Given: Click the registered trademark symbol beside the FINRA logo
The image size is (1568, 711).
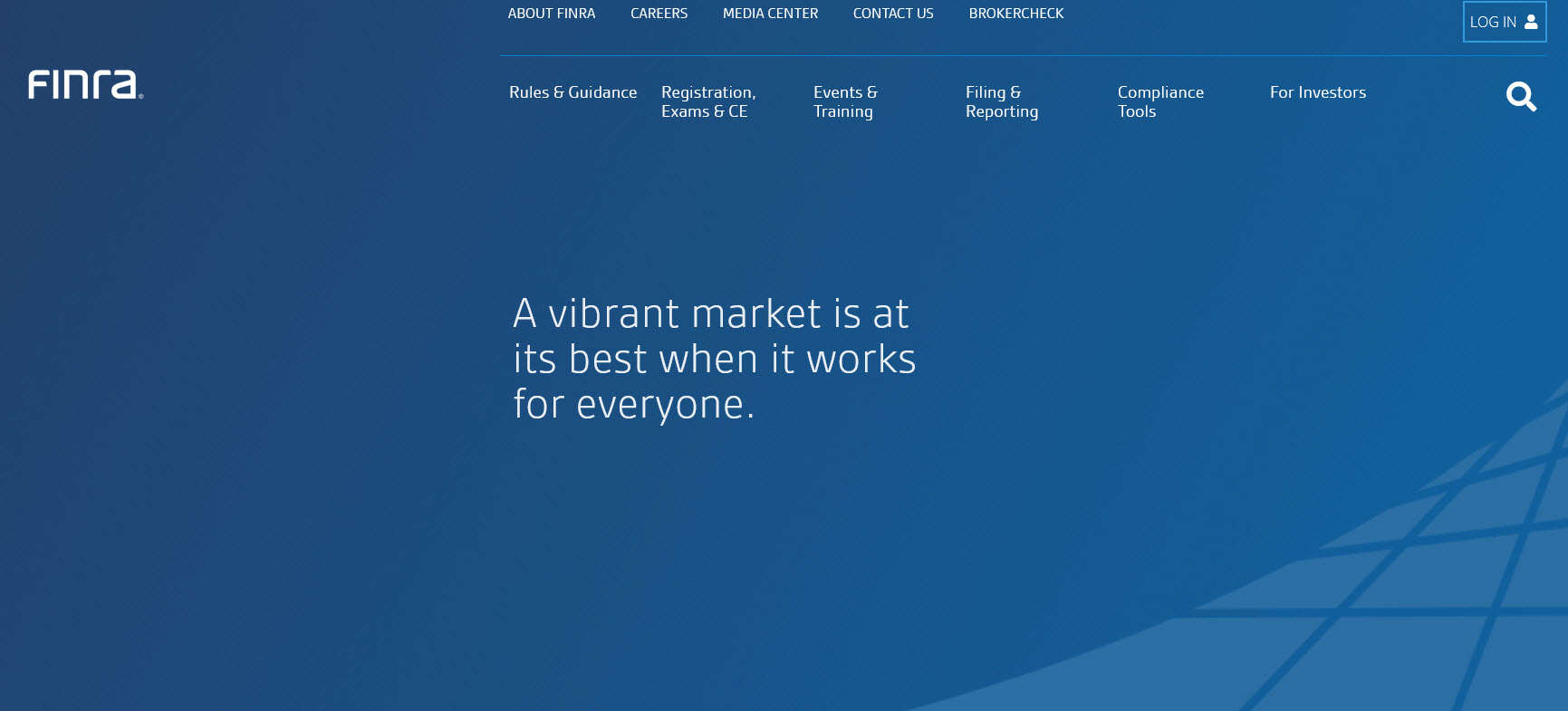Looking at the screenshot, I should (x=141, y=96).
